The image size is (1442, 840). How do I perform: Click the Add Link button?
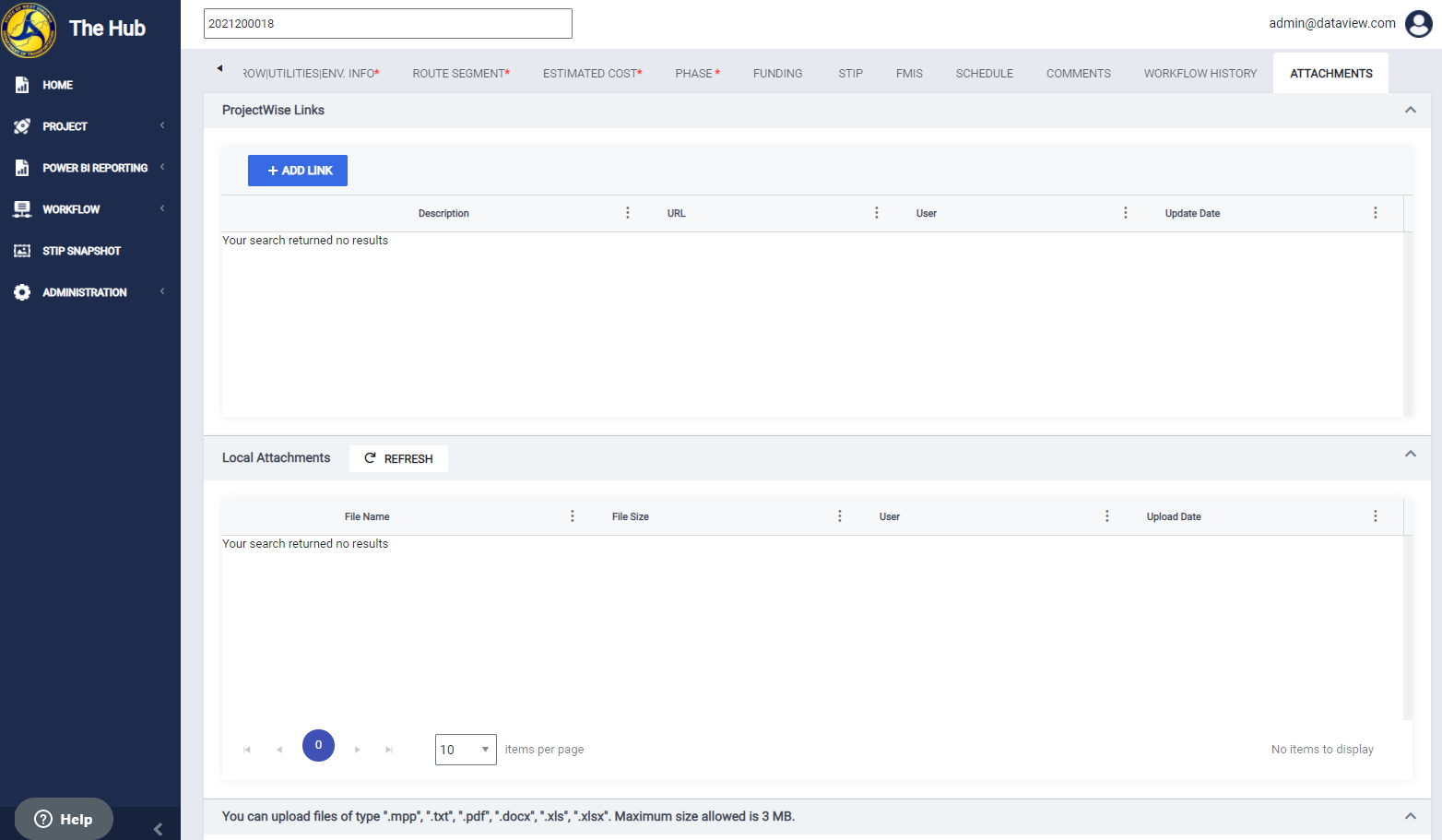click(x=298, y=171)
